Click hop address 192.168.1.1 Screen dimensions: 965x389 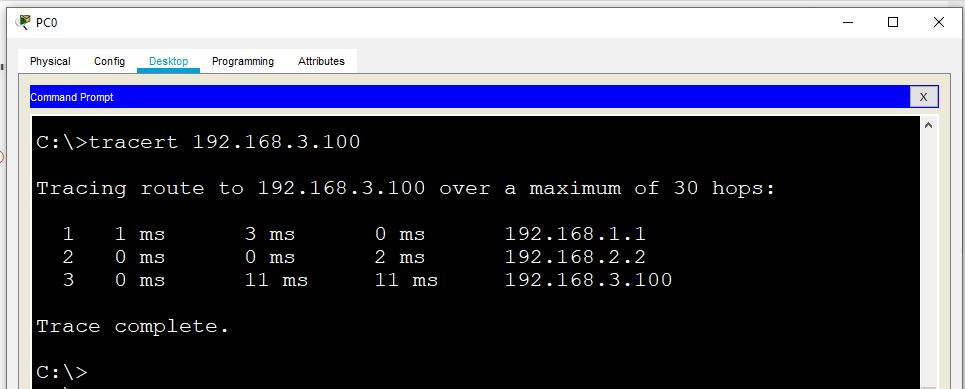[x=575, y=234]
